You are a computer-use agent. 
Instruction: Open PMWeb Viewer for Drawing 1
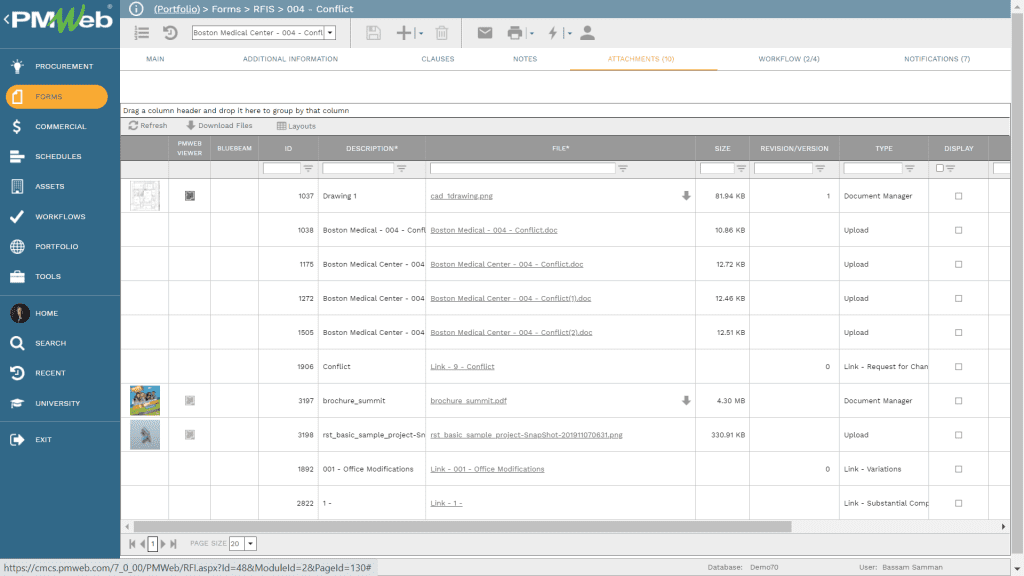click(189, 196)
